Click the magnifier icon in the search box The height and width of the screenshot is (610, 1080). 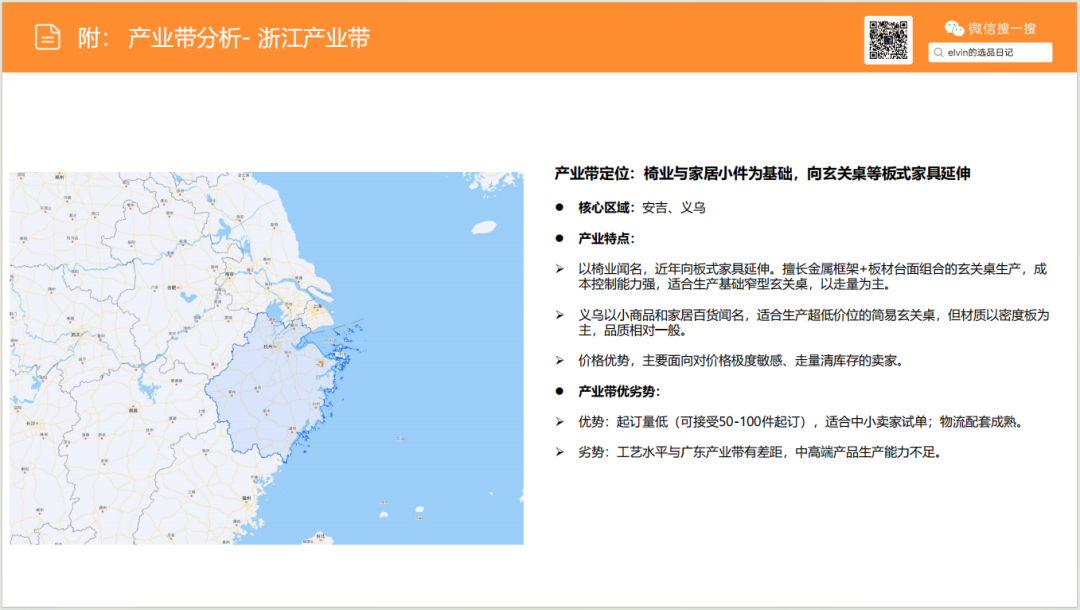(x=938, y=52)
